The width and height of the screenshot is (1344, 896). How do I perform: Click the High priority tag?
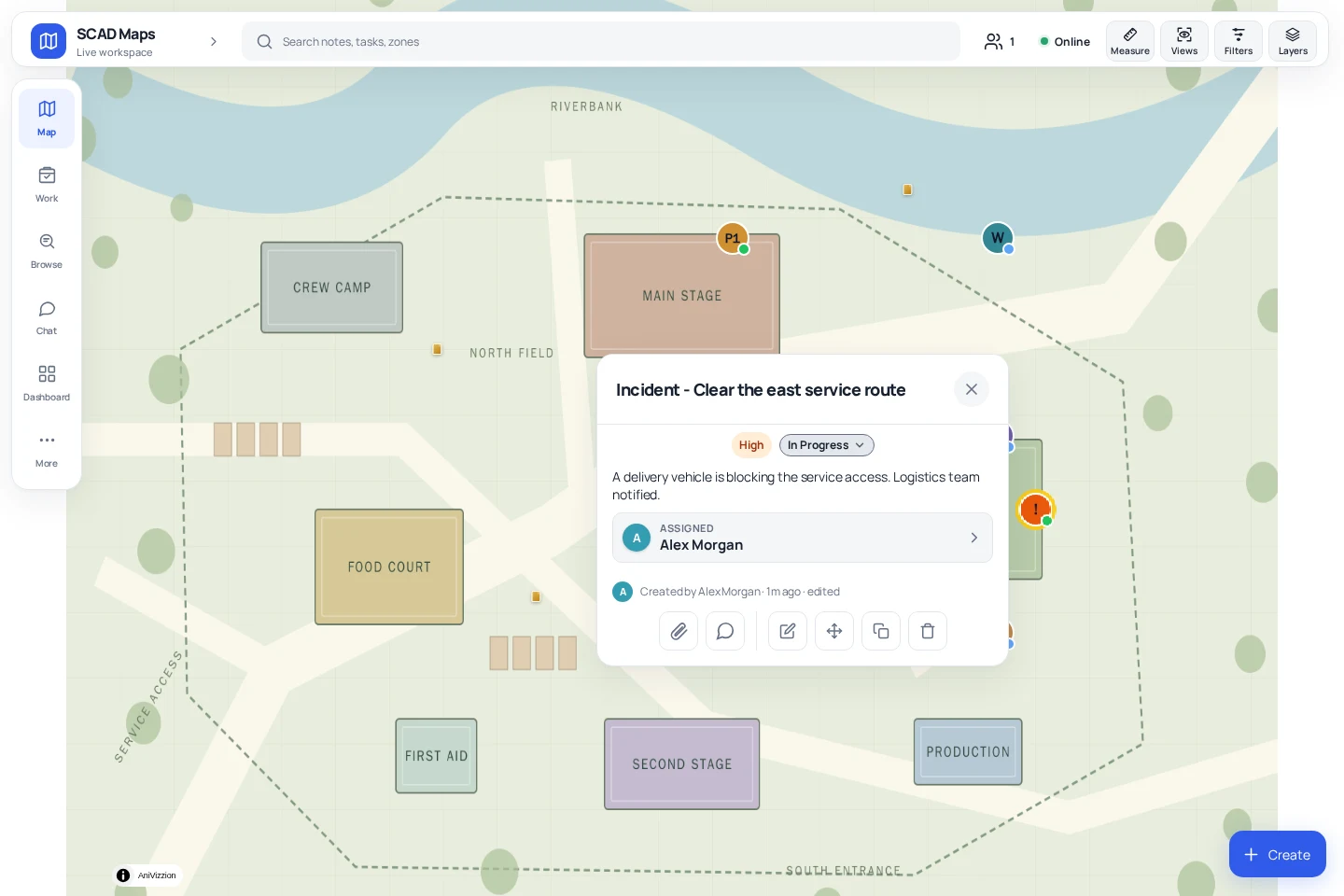[x=751, y=445]
